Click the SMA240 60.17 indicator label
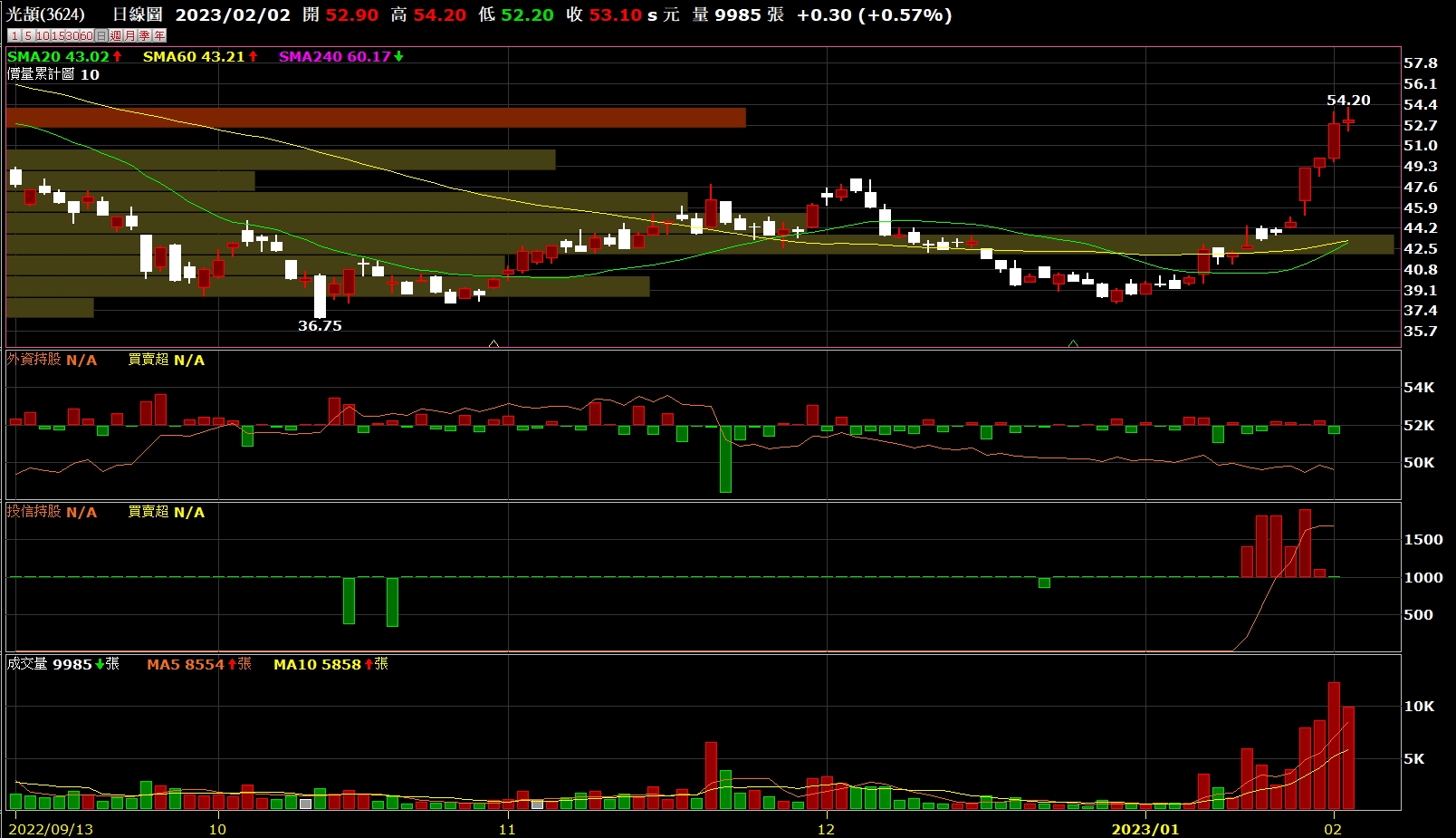Viewport: 1456px width, 838px height. pos(334,56)
